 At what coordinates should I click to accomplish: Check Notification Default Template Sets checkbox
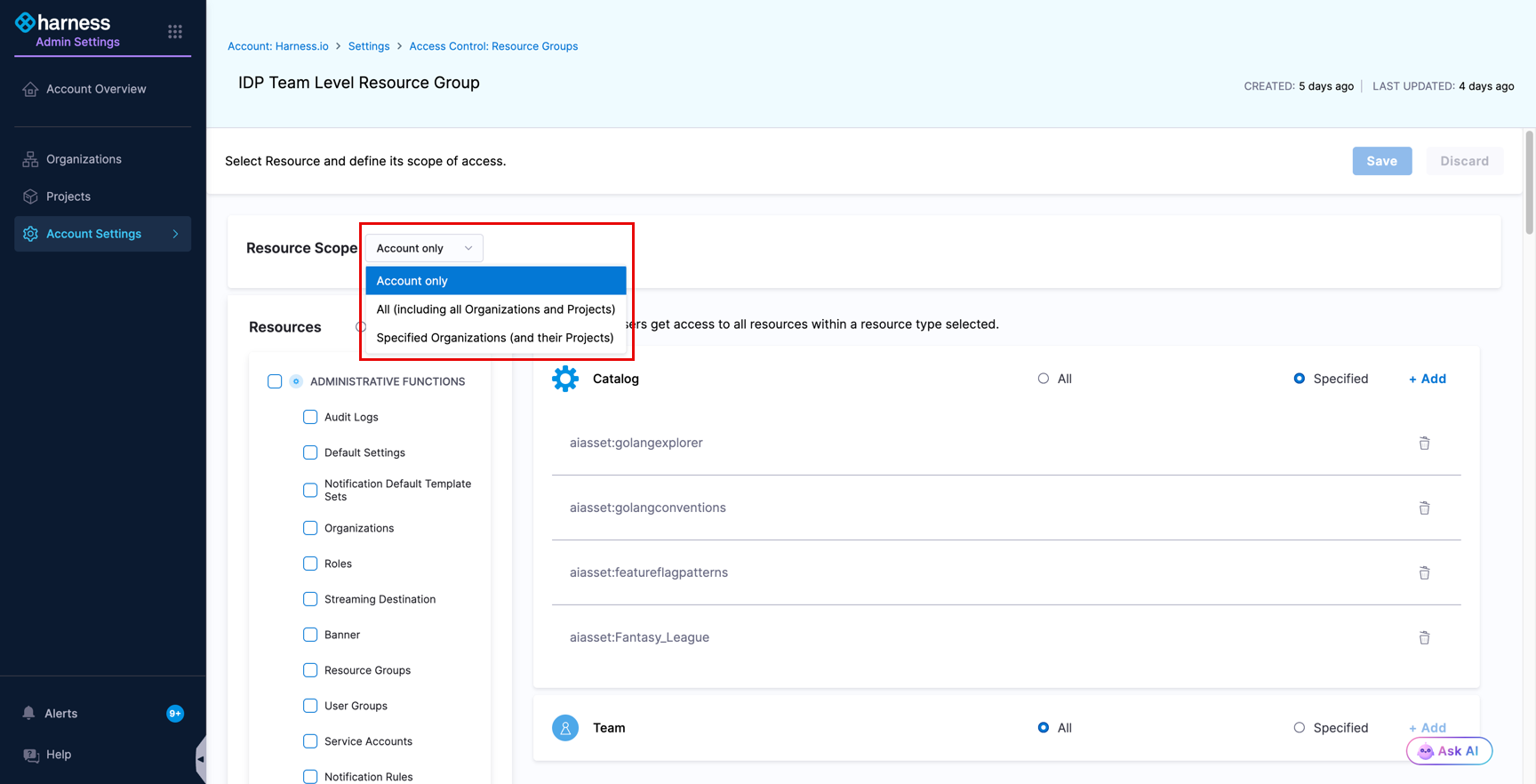pos(310,490)
